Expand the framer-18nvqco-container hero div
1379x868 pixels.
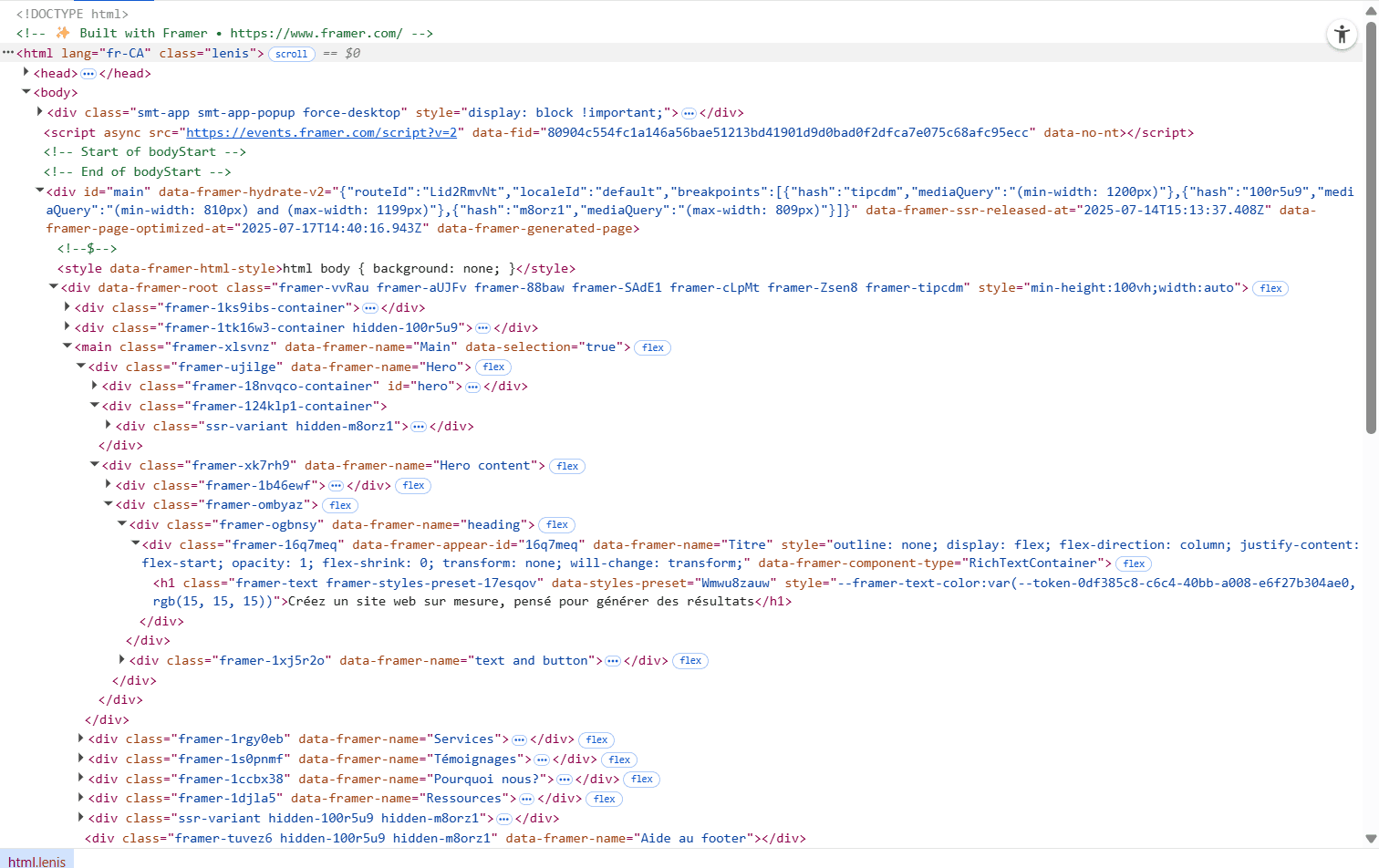click(x=95, y=385)
